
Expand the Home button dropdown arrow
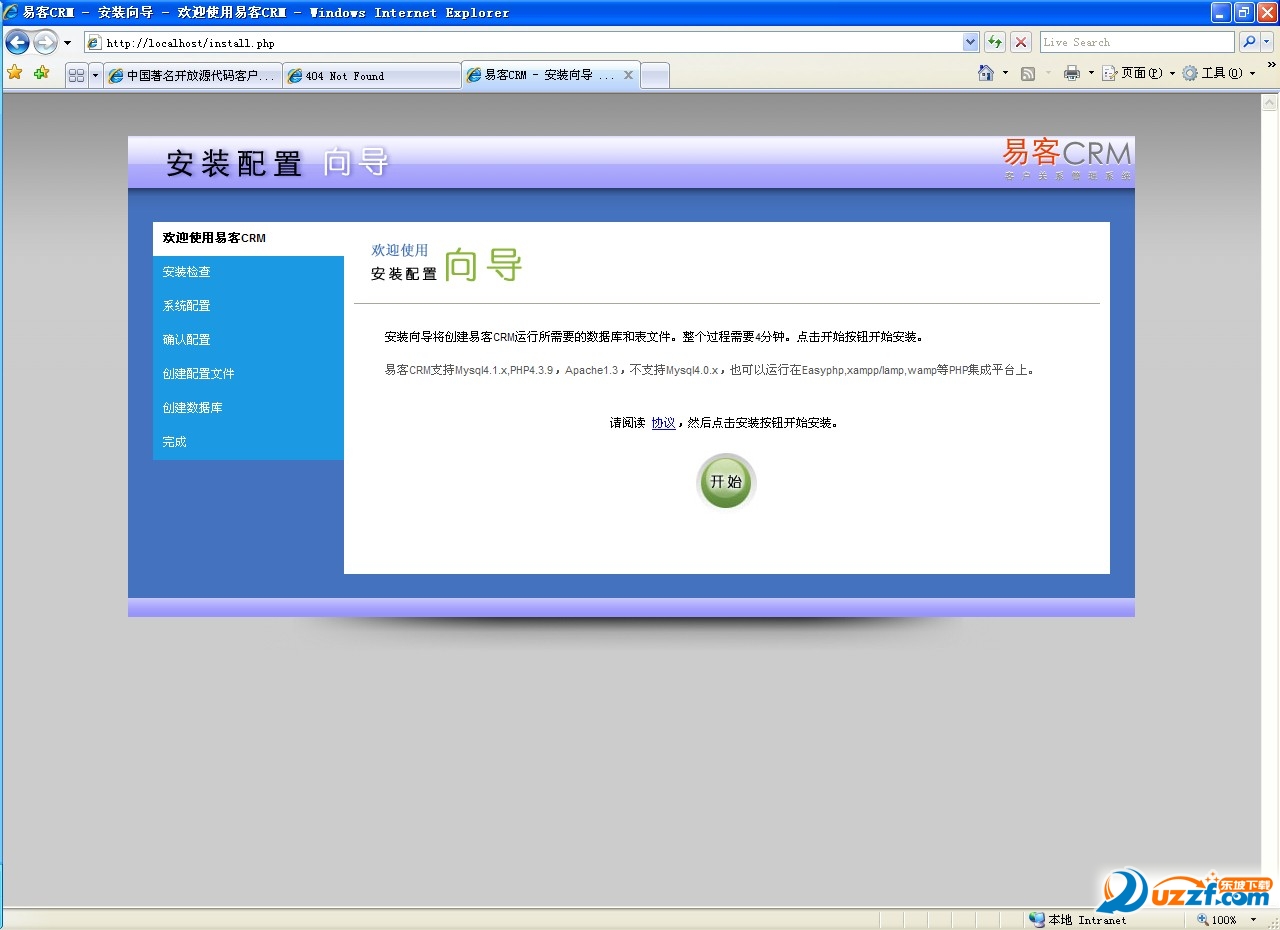[1005, 73]
